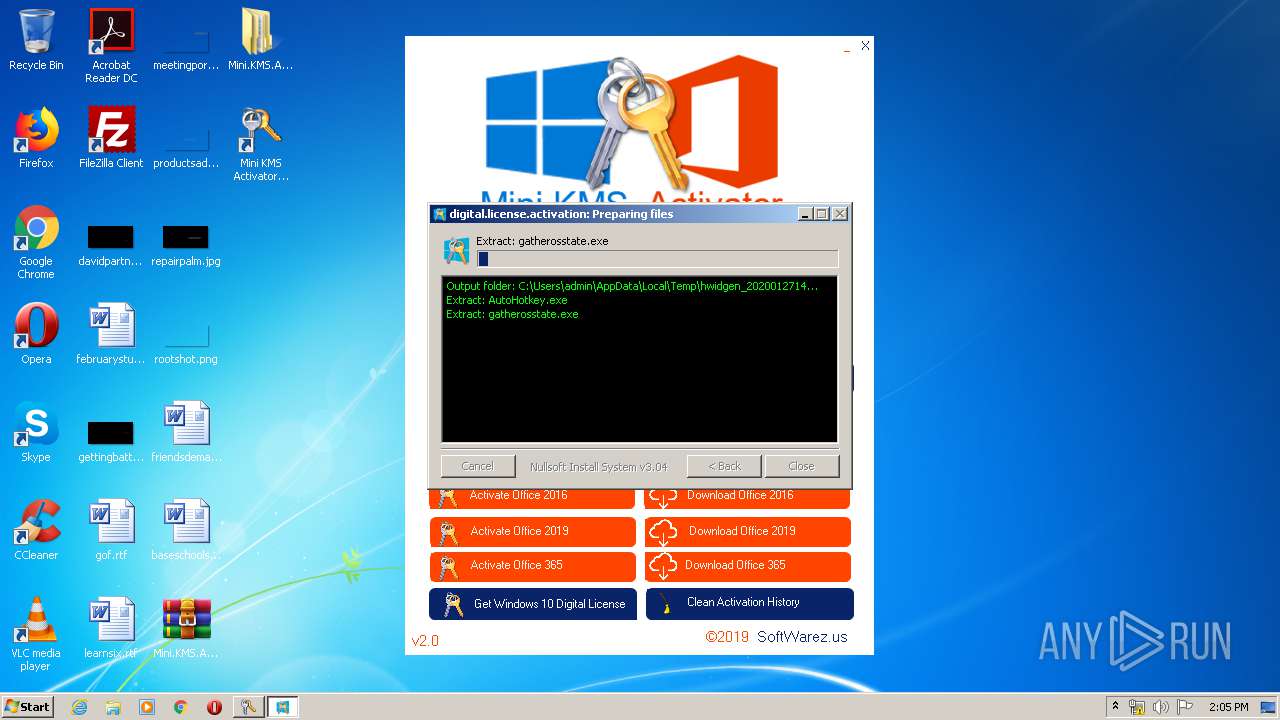Close the Mini KMS Activator window
Screen dimensions: 1280x720
[865, 46]
